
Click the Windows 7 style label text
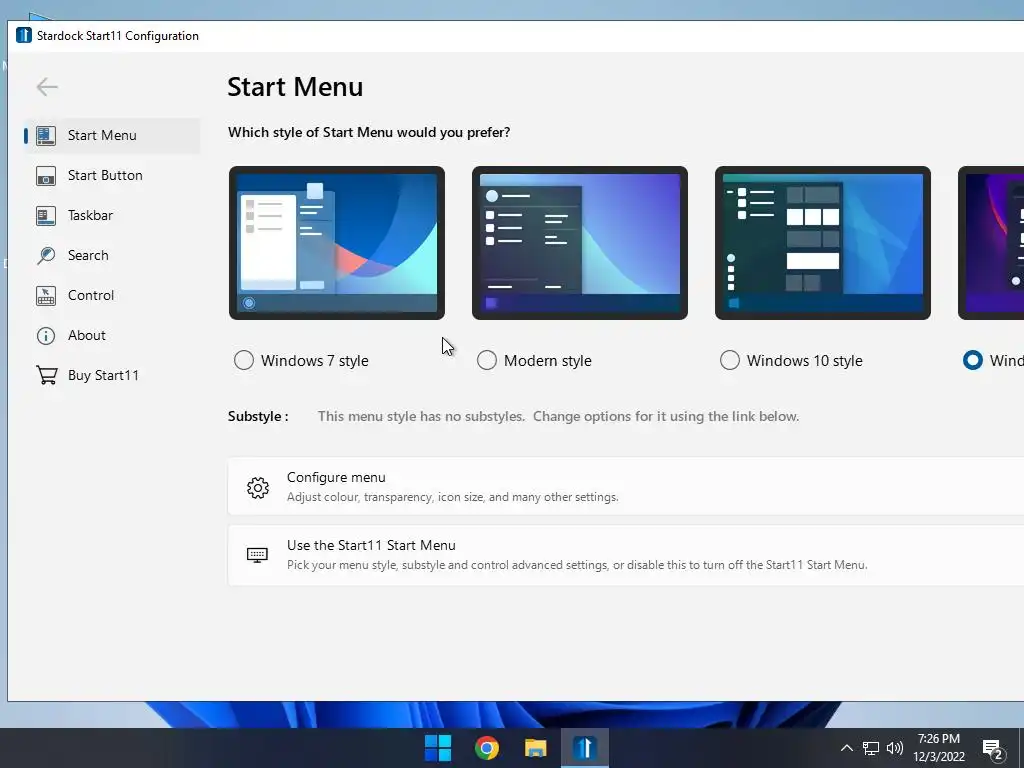315,360
